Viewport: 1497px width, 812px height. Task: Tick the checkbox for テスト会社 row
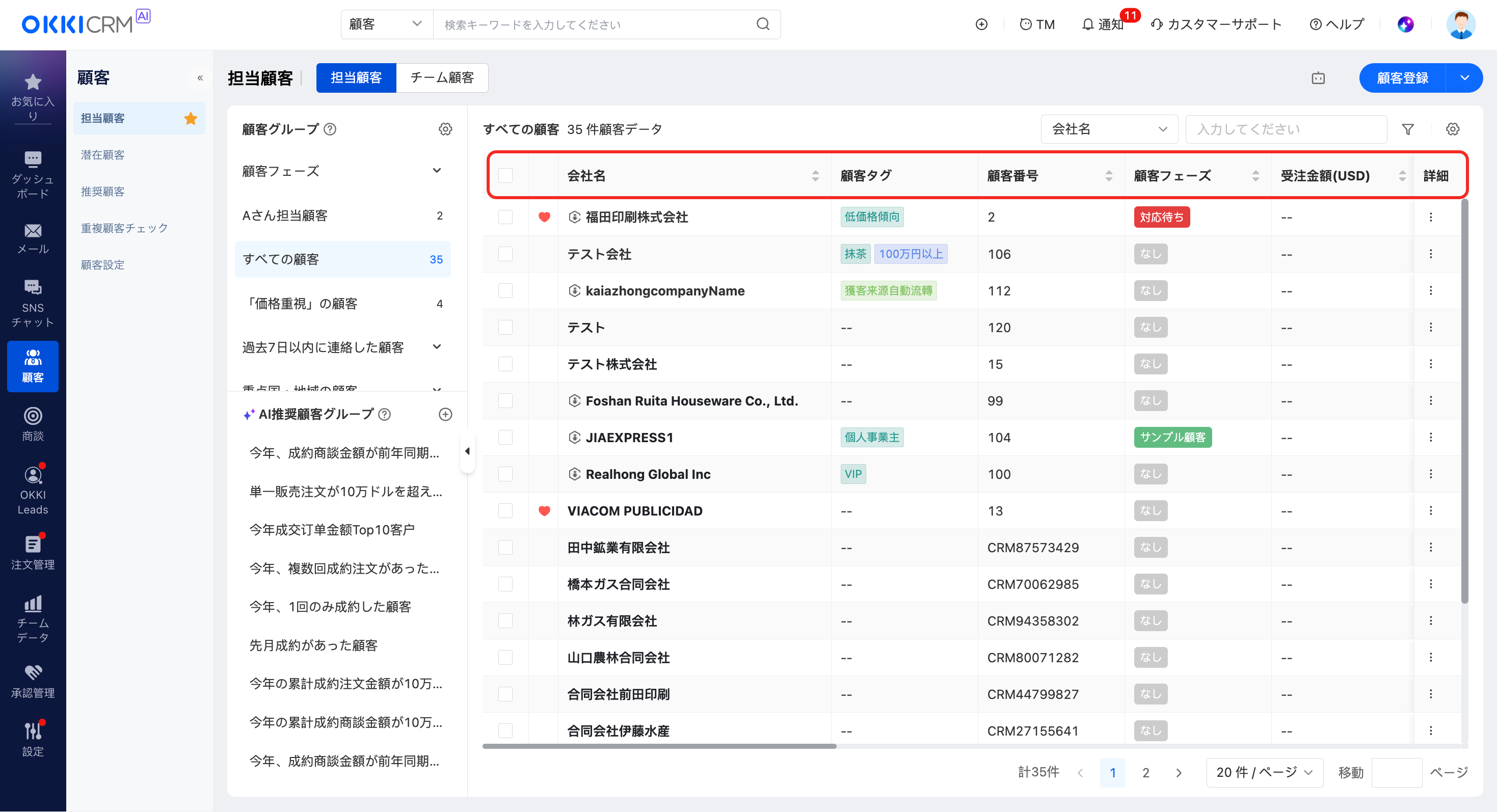505,254
